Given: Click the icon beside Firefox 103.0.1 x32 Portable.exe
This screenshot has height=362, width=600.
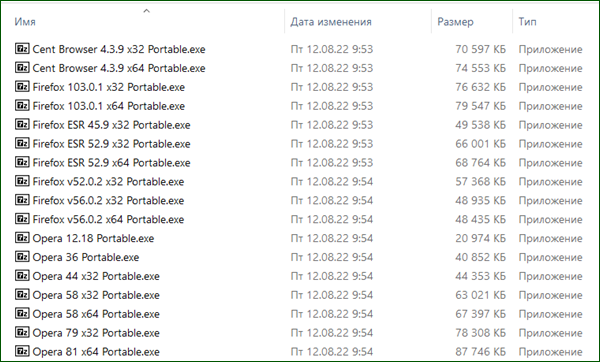Looking at the screenshot, I should [22, 86].
